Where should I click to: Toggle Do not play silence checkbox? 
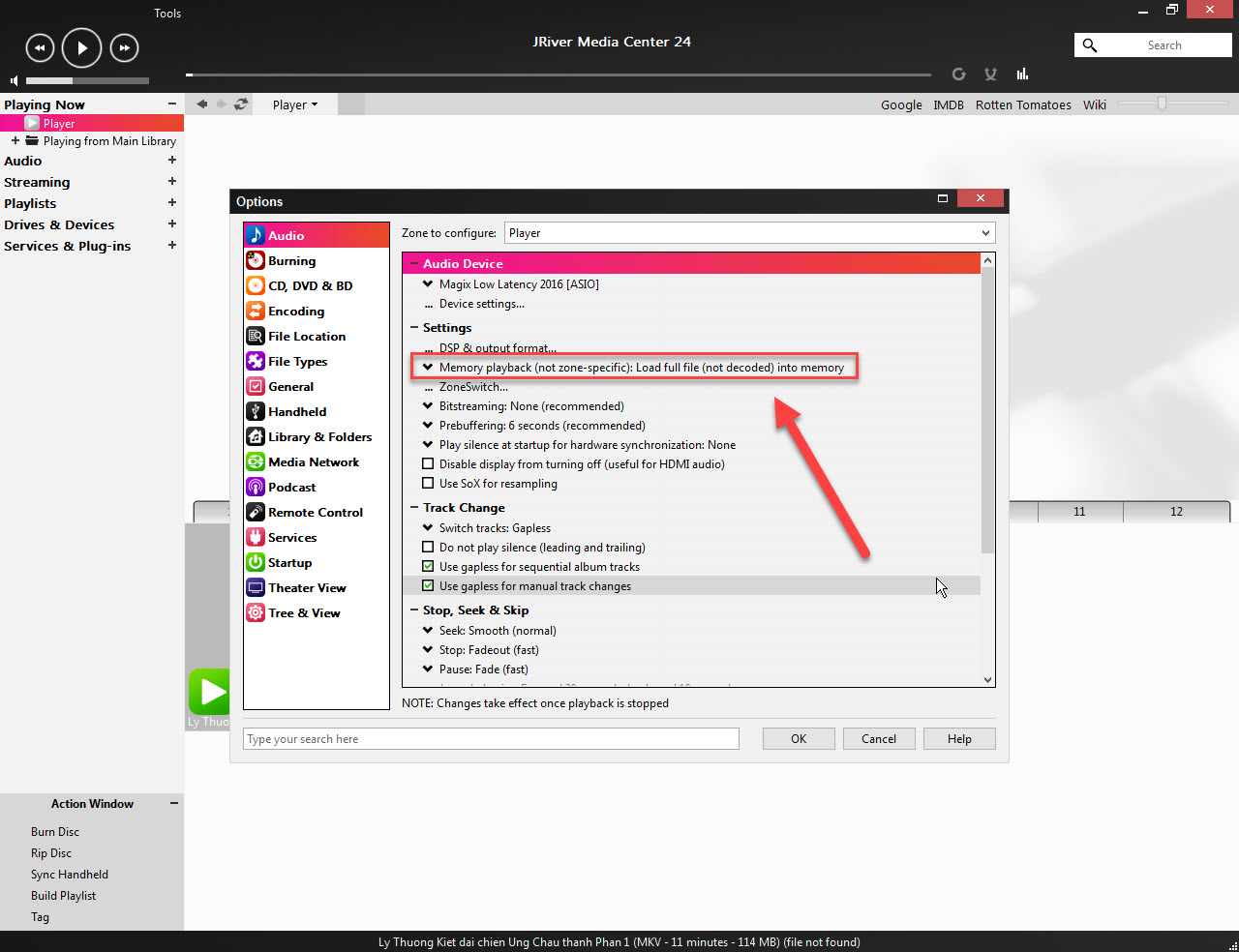[428, 548]
